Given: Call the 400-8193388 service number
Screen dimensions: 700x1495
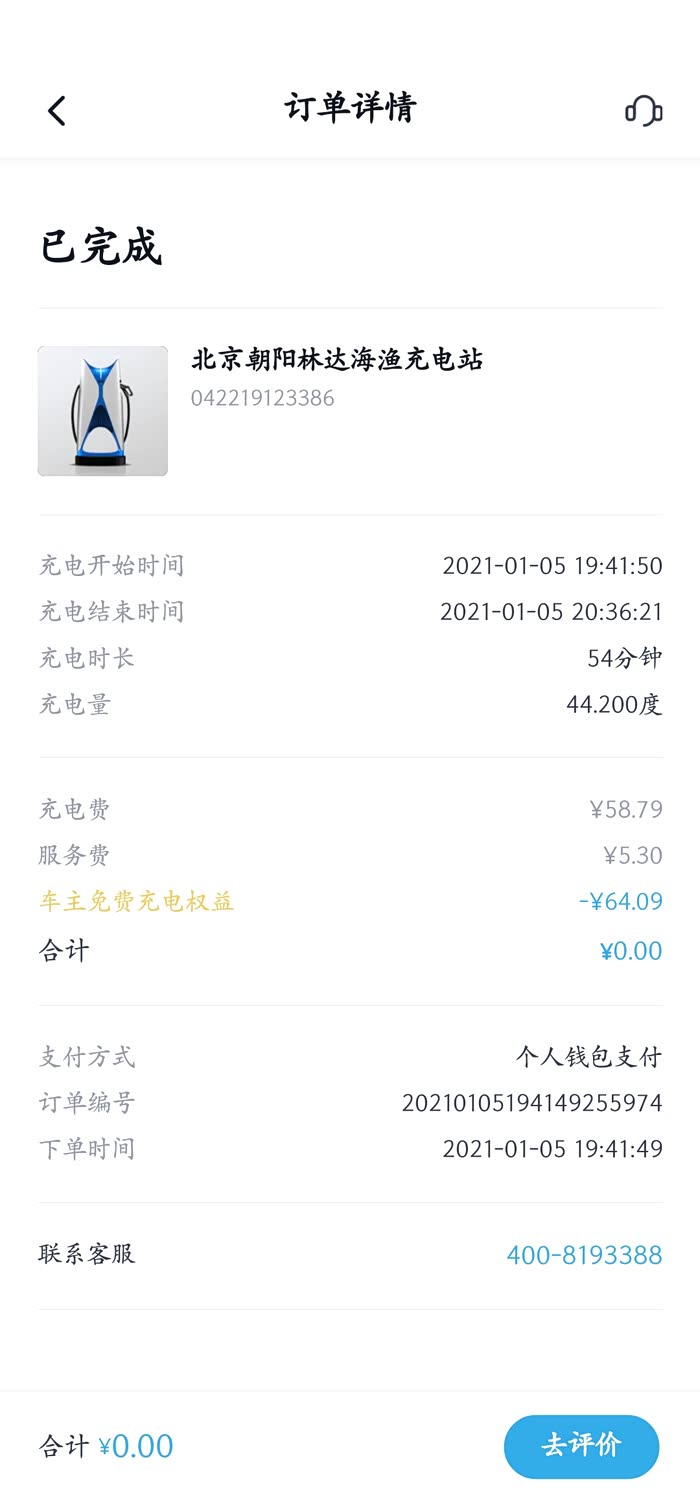Looking at the screenshot, I should [x=584, y=1255].
